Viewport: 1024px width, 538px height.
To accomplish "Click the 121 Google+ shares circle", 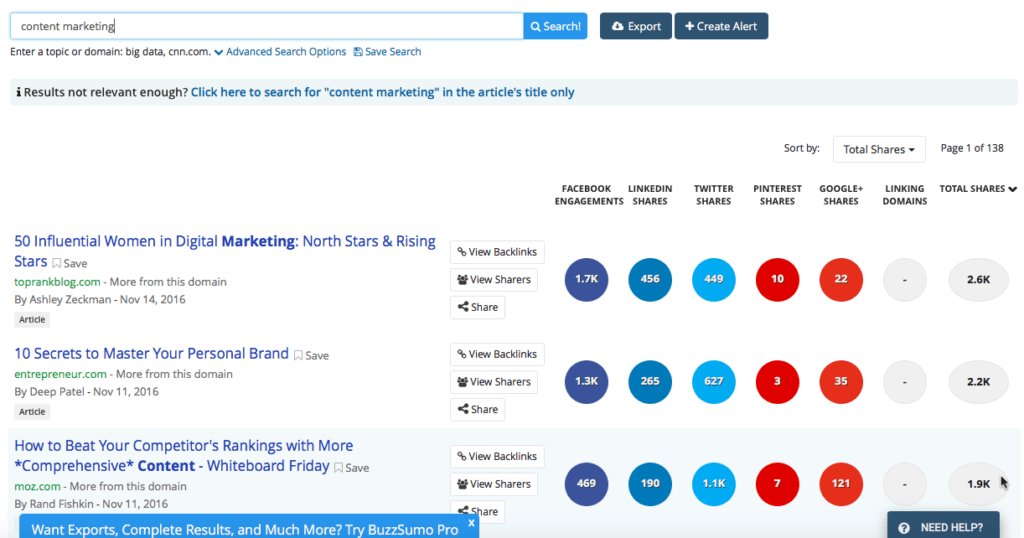I will 841,484.
